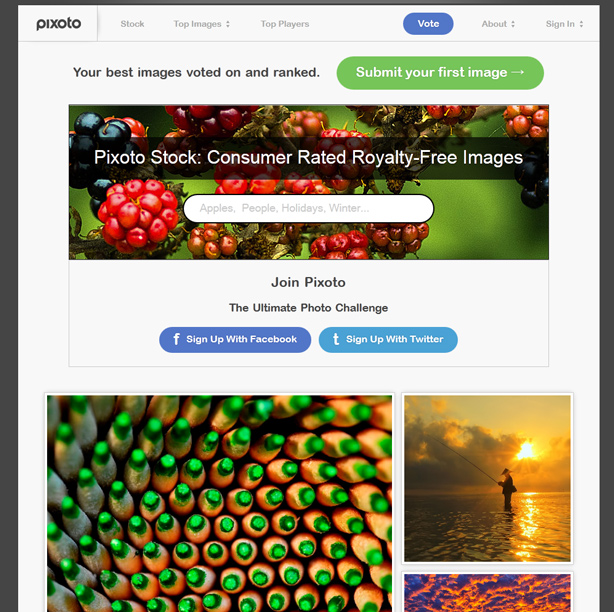
Task: Expand the About menu arrows
Action: 513,24
